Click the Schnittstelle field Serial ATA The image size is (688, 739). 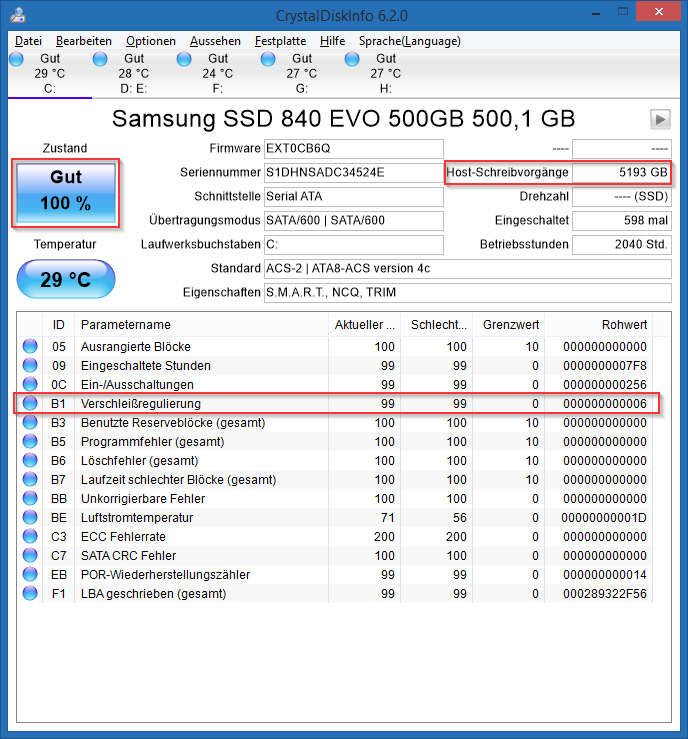[353, 197]
